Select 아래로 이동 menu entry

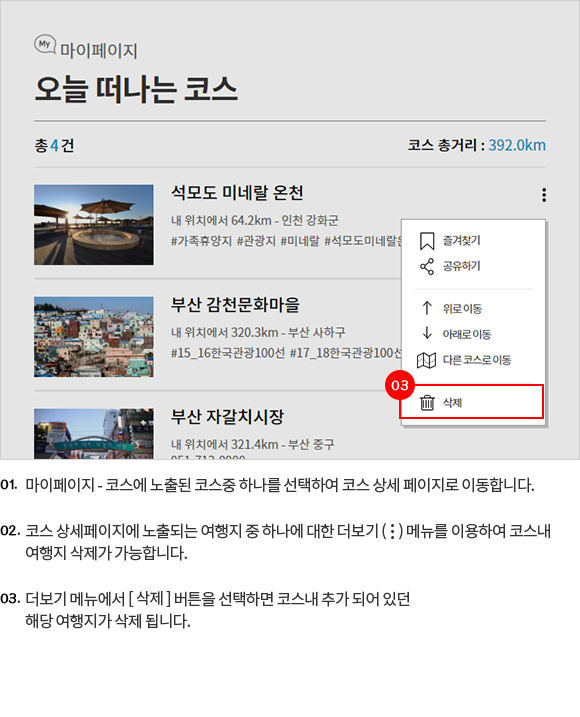(467, 334)
